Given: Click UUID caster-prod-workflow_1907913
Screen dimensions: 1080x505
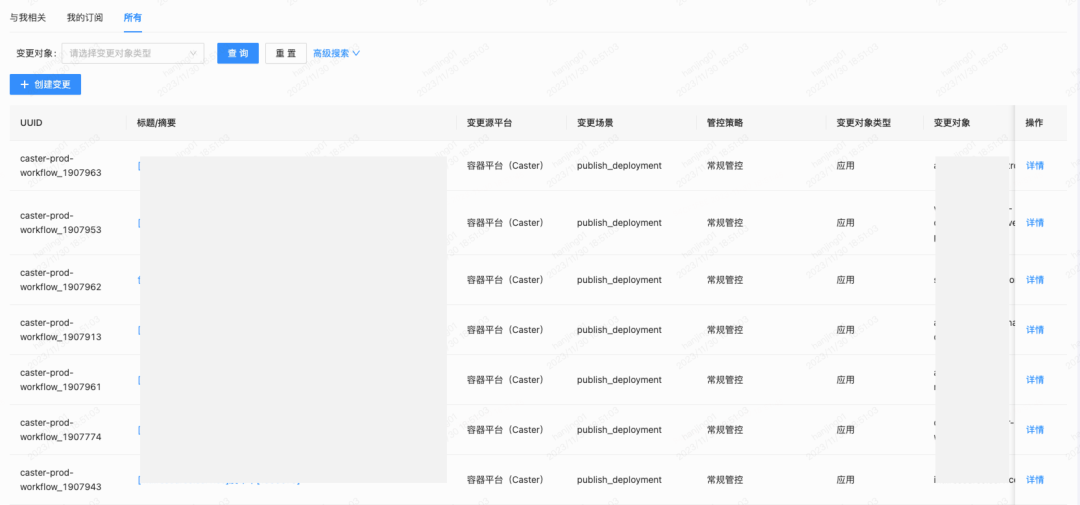Looking at the screenshot, I should (61, 330).
